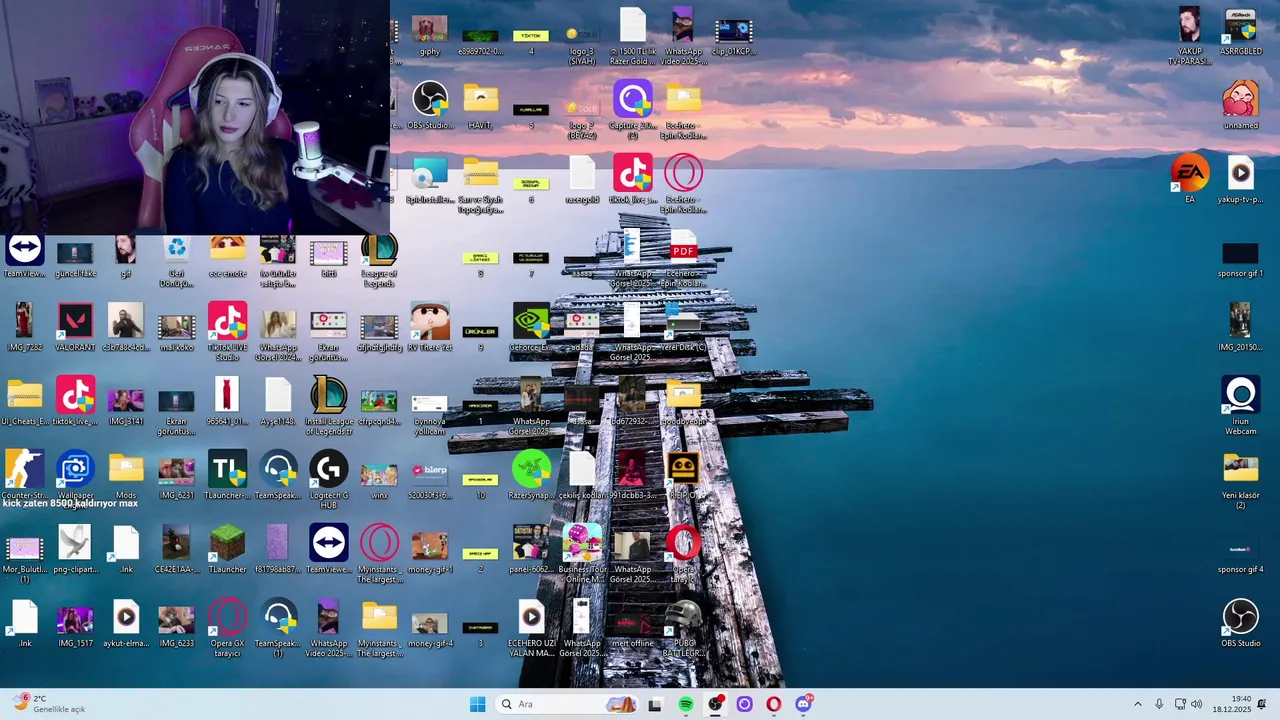This screenshot has width=1280, height=720.
Task: Select the IMG_7282 photo thumbnail
Action: (25, 328)
